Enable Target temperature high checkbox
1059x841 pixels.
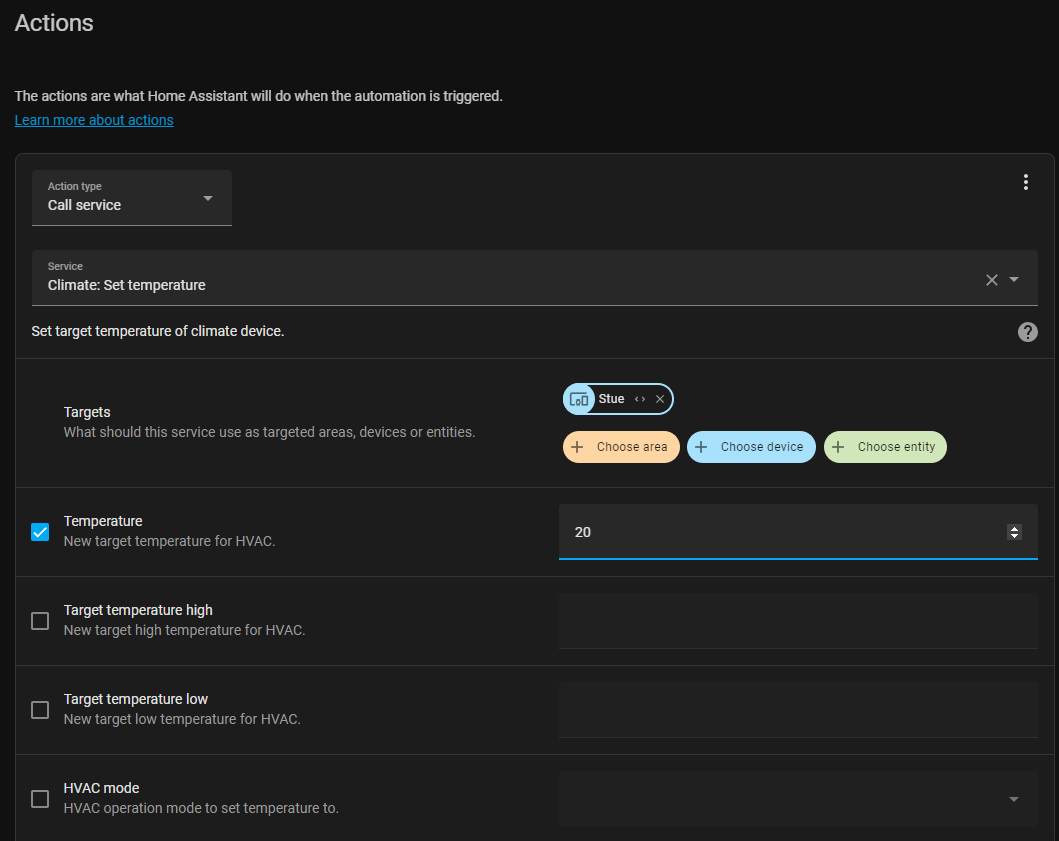(40, 621)
